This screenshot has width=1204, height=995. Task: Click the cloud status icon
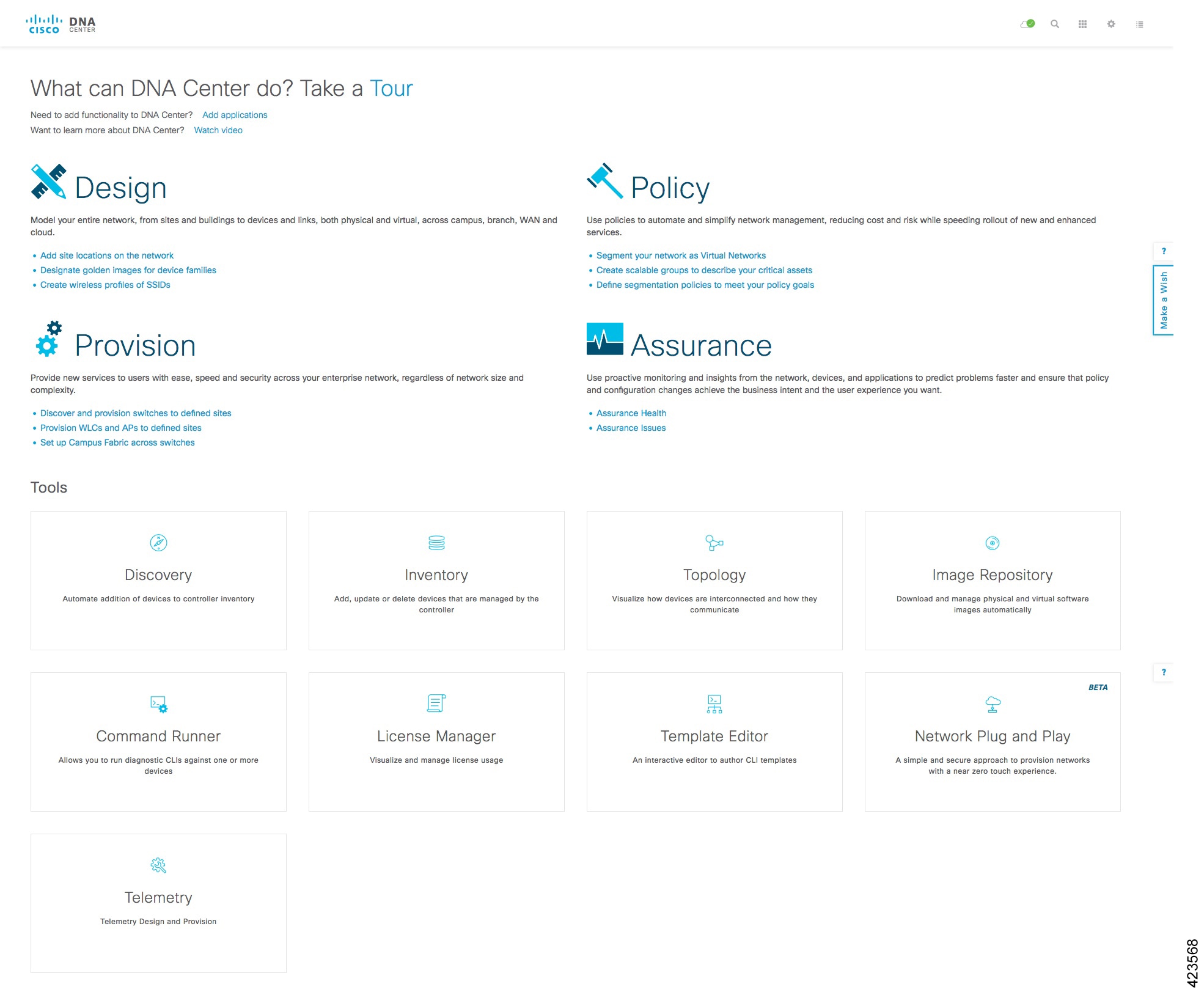[x=1027, y=24]
